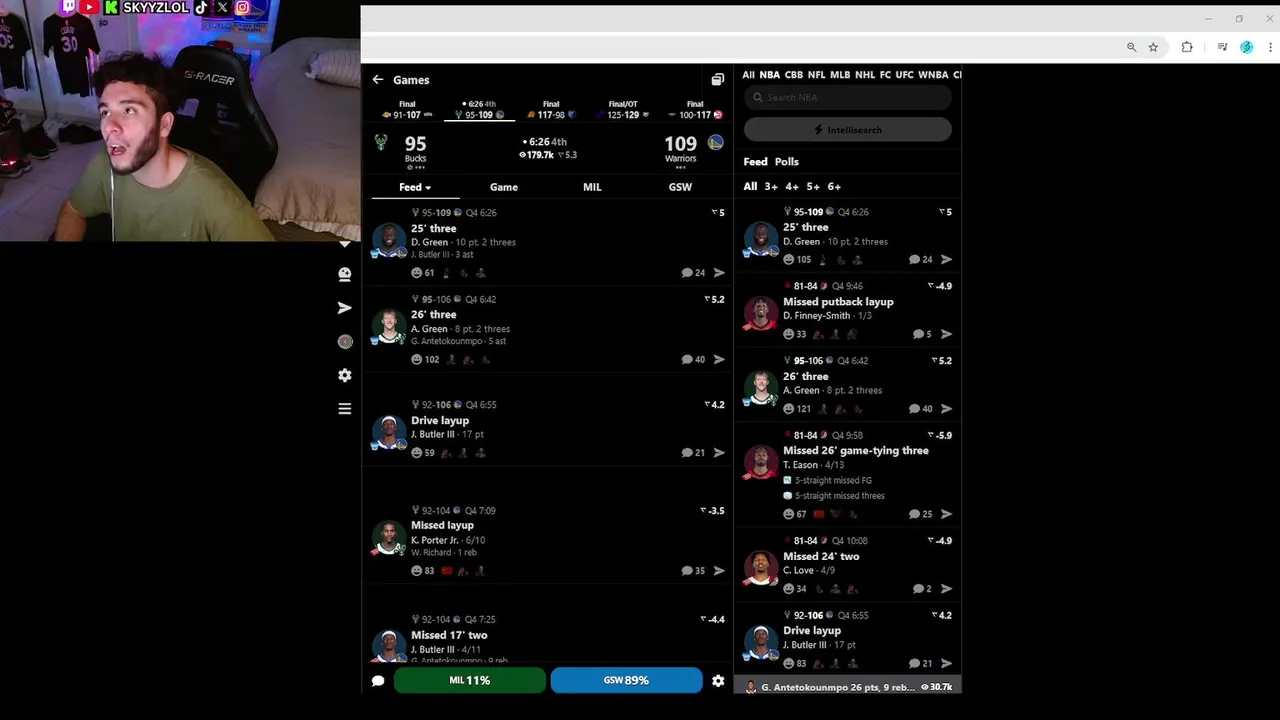The width and height of the screenshot is (1280, 720).
Task: Filter right feed by 5+ rating
Action: (813, 187)
